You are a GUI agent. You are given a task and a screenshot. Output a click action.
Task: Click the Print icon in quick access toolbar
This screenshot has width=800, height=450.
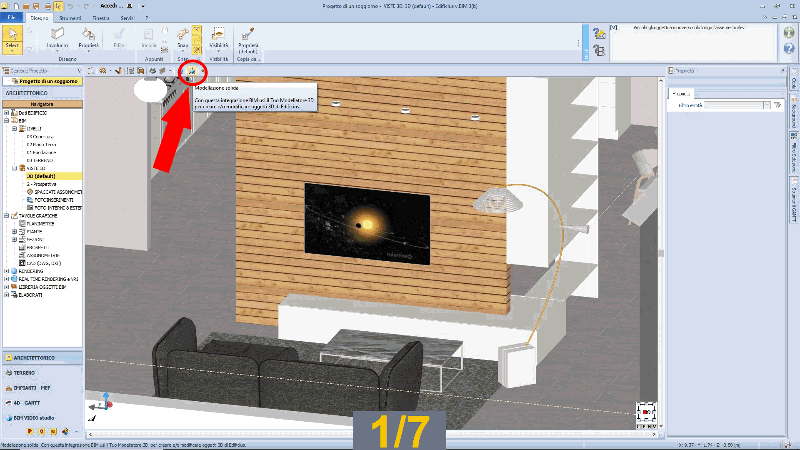(47, 6)
